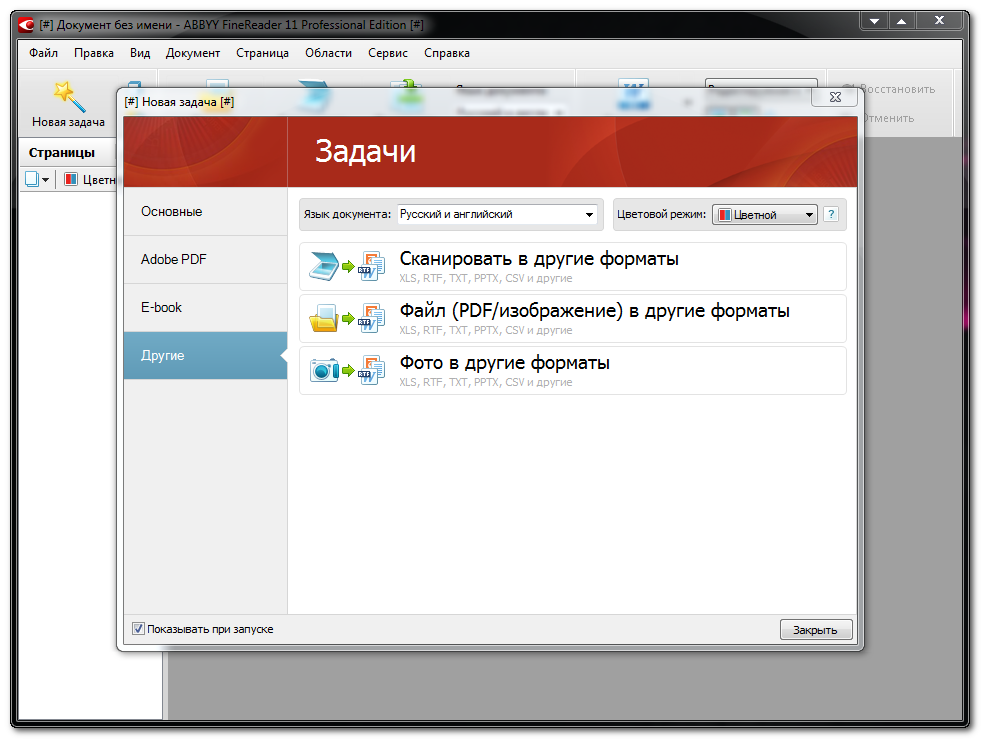Click the camera icon for Фото в другие форматы
Screen dimensions: 981x739
(325, 370)
